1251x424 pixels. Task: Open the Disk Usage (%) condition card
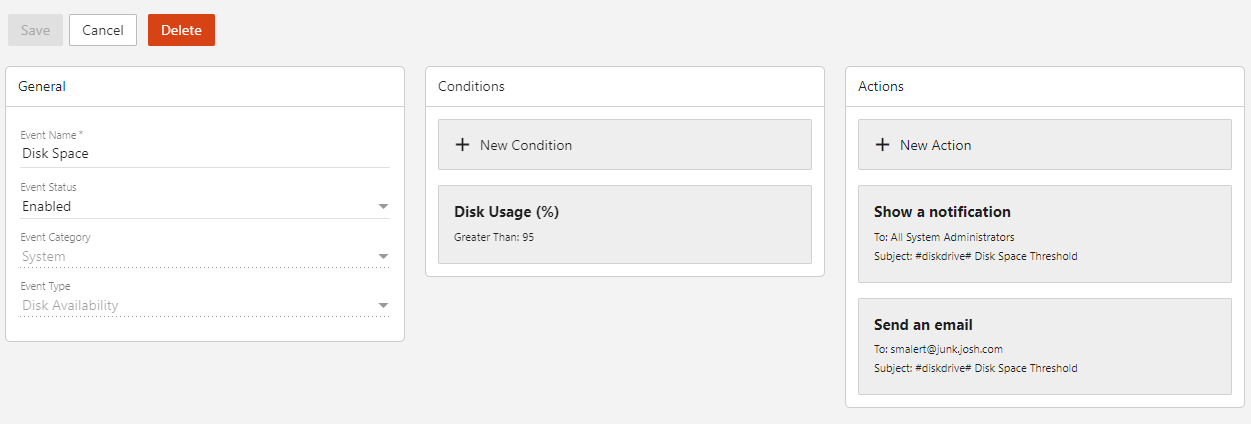pos(624,224)
